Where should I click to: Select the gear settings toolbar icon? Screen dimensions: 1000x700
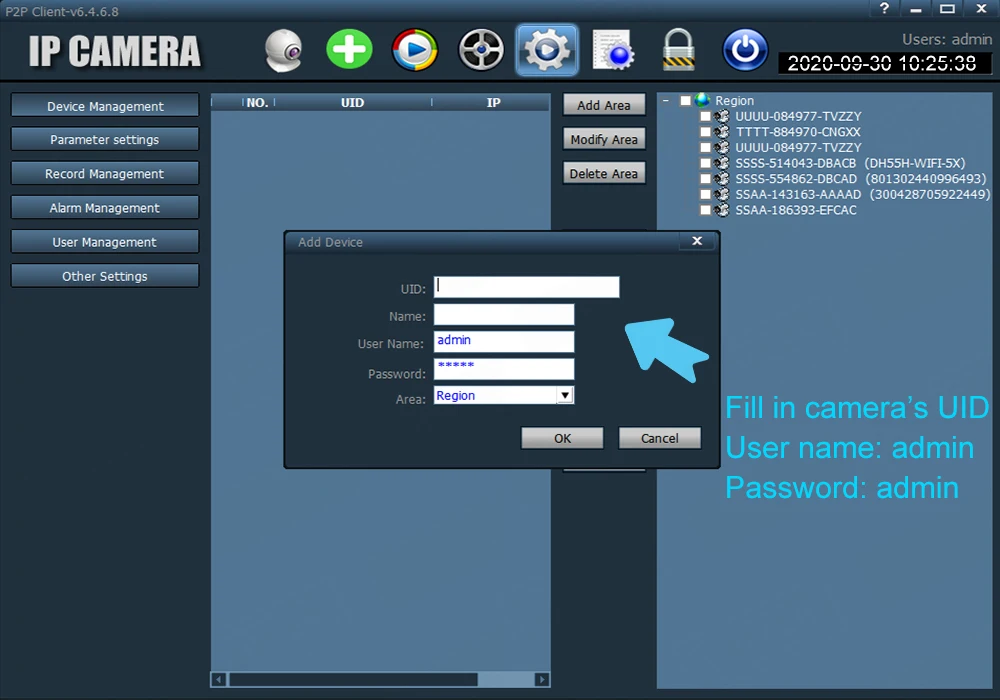click(547, 50)
